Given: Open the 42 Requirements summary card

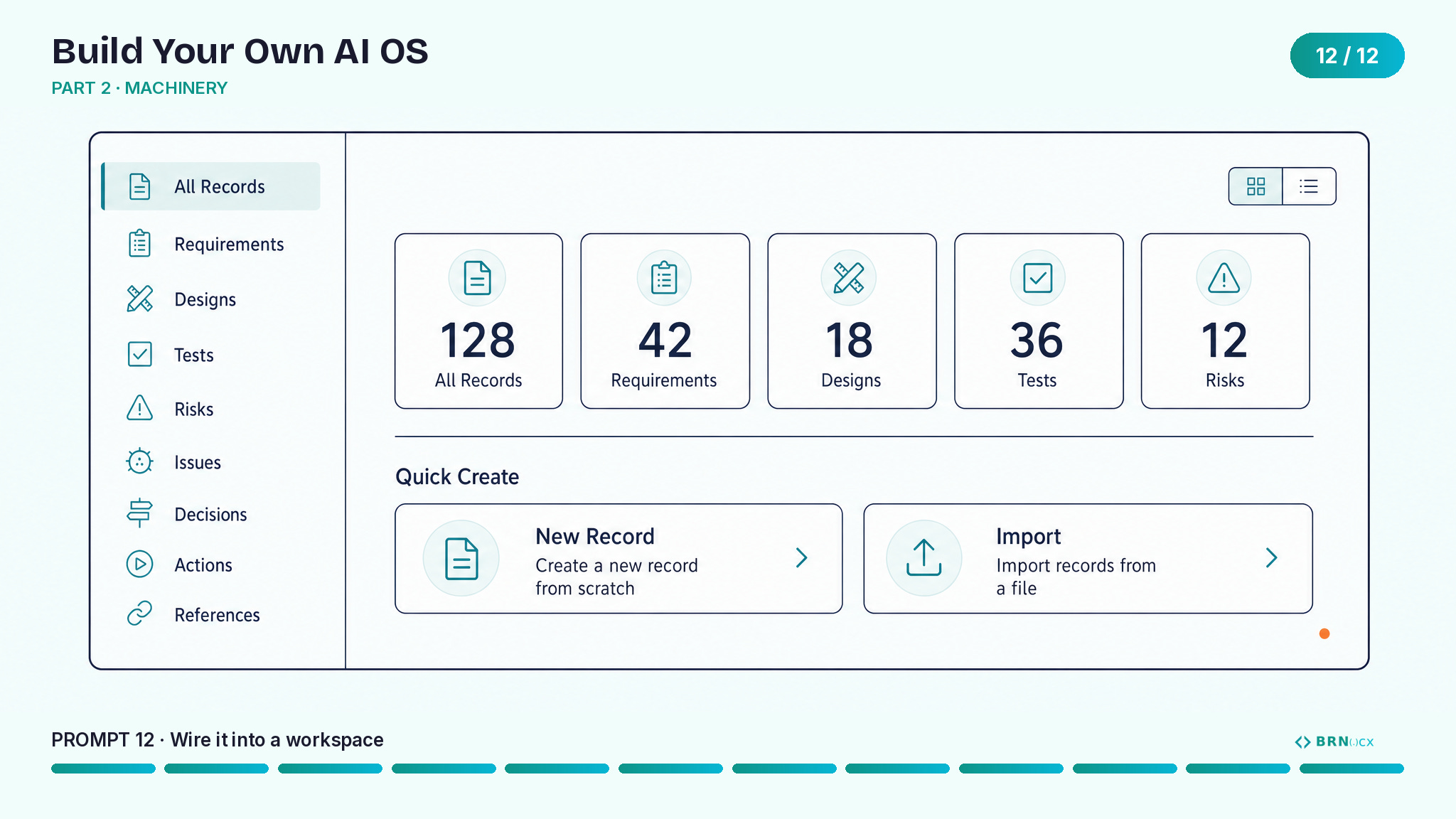Looking at the screenshot, I should [x=665, y=321].
